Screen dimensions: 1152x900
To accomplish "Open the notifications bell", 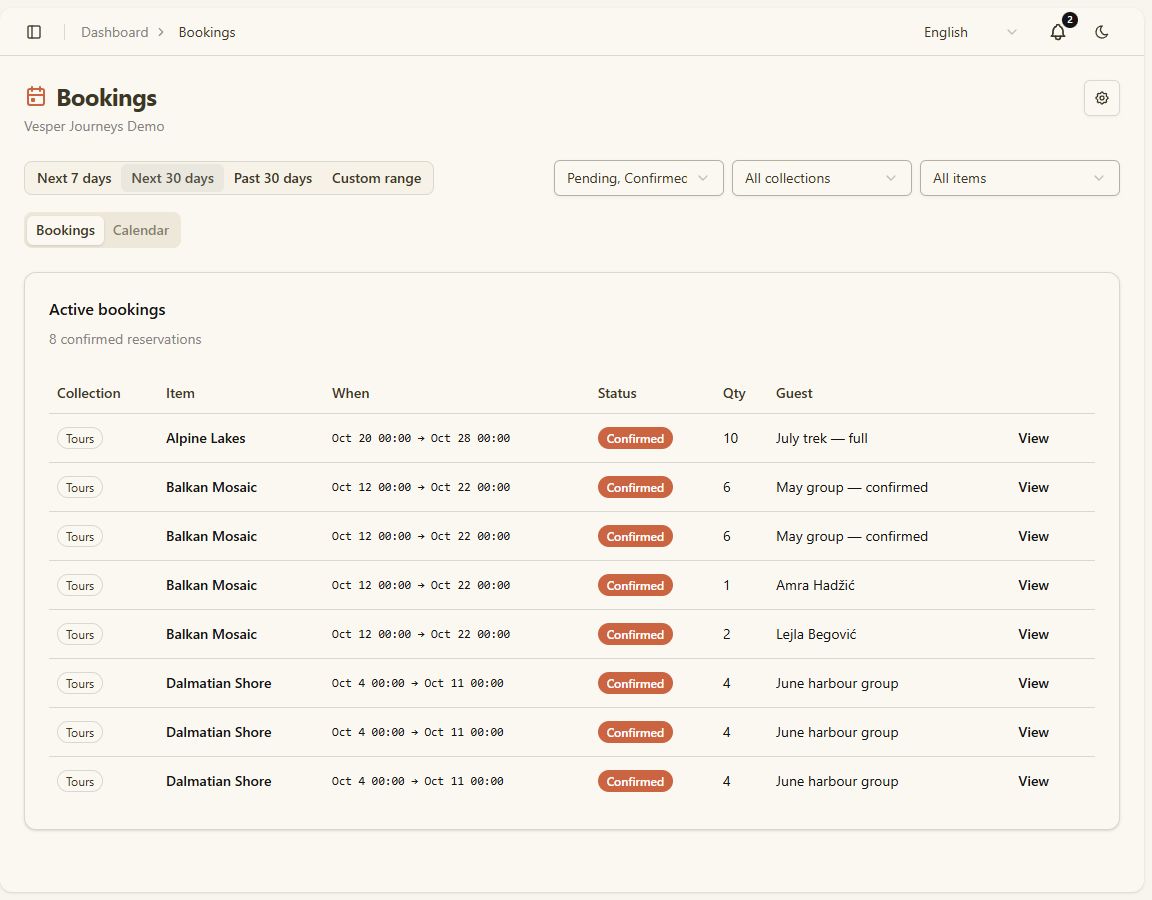I will [x=1058, y=32].
